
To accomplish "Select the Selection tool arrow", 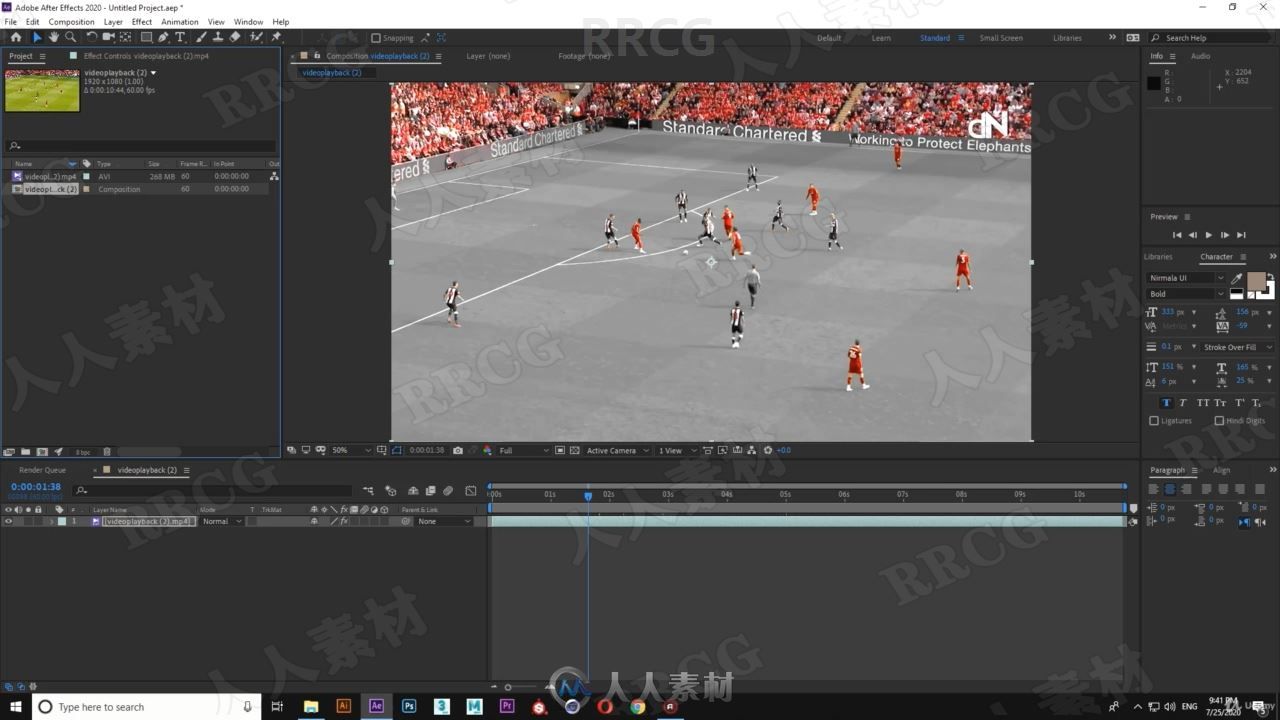I will 37,37.
